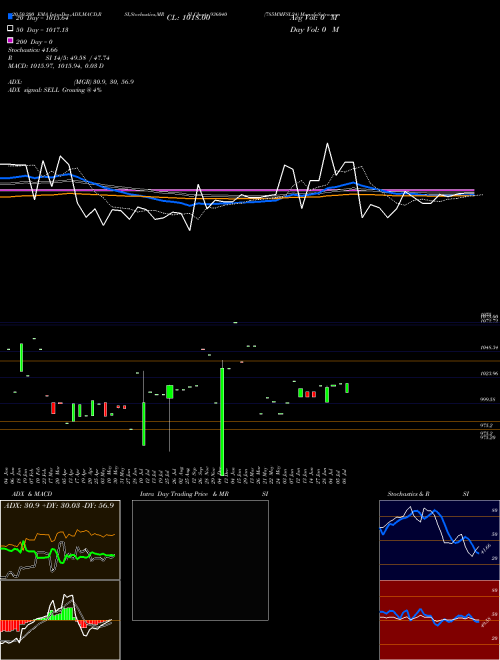Open the MACD histogram chart panel
The height and width of the screenshot is (660, 500).
pyautogui.click(x=60, y=620)
